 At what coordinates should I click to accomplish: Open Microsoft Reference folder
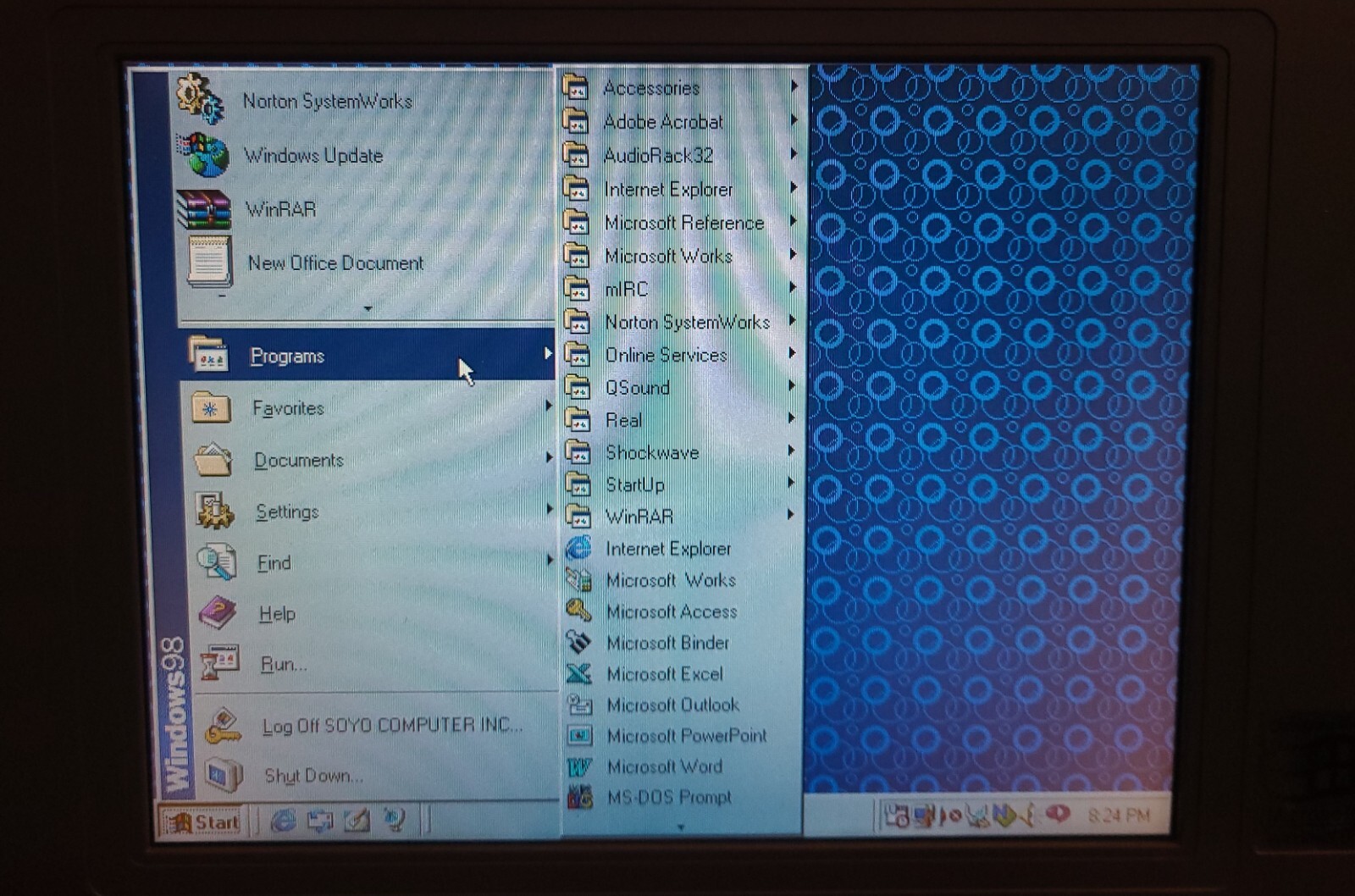point(680,223)
